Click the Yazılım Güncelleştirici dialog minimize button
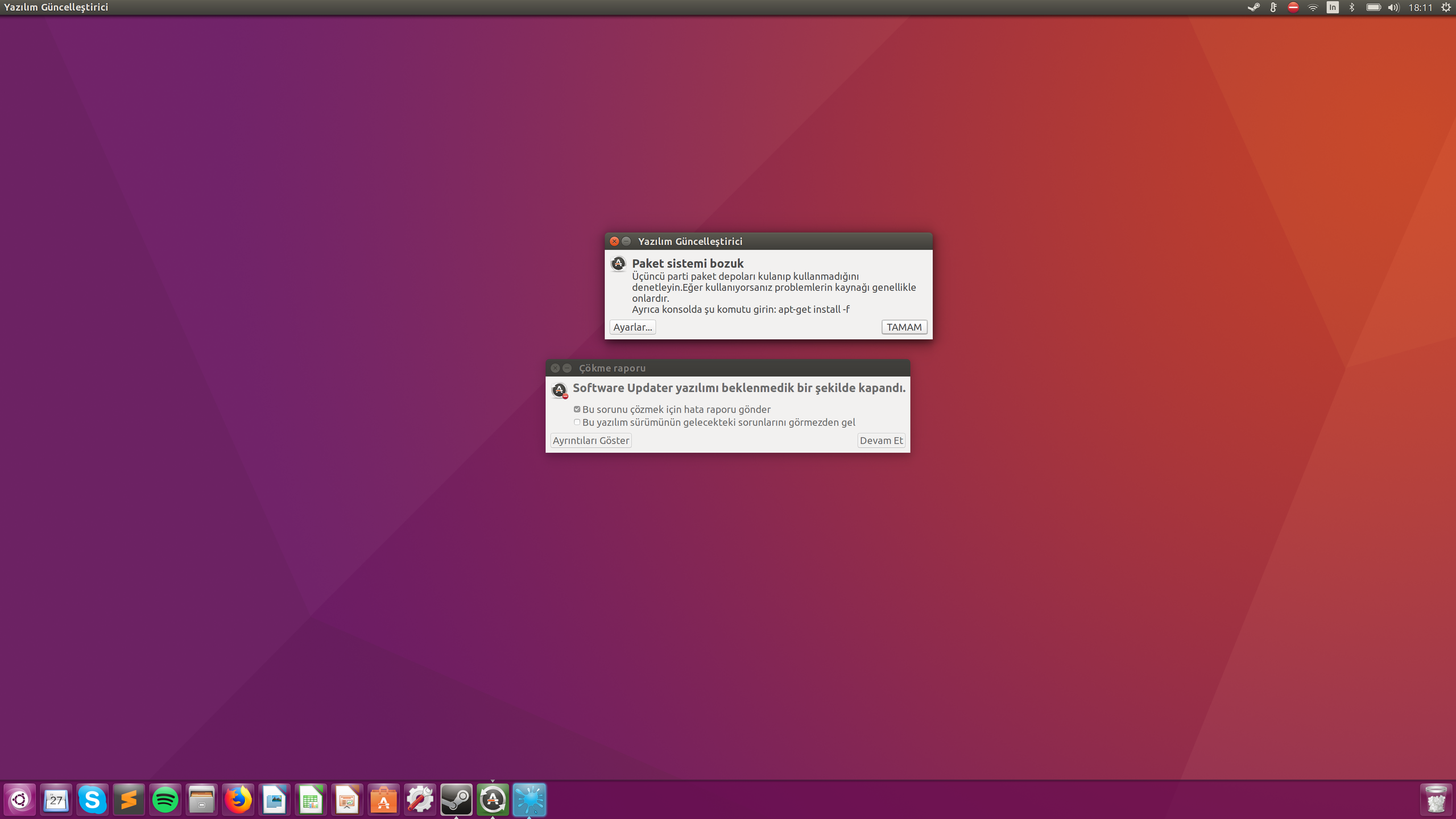Screen dimensions: 1456x819 point(626,241)
